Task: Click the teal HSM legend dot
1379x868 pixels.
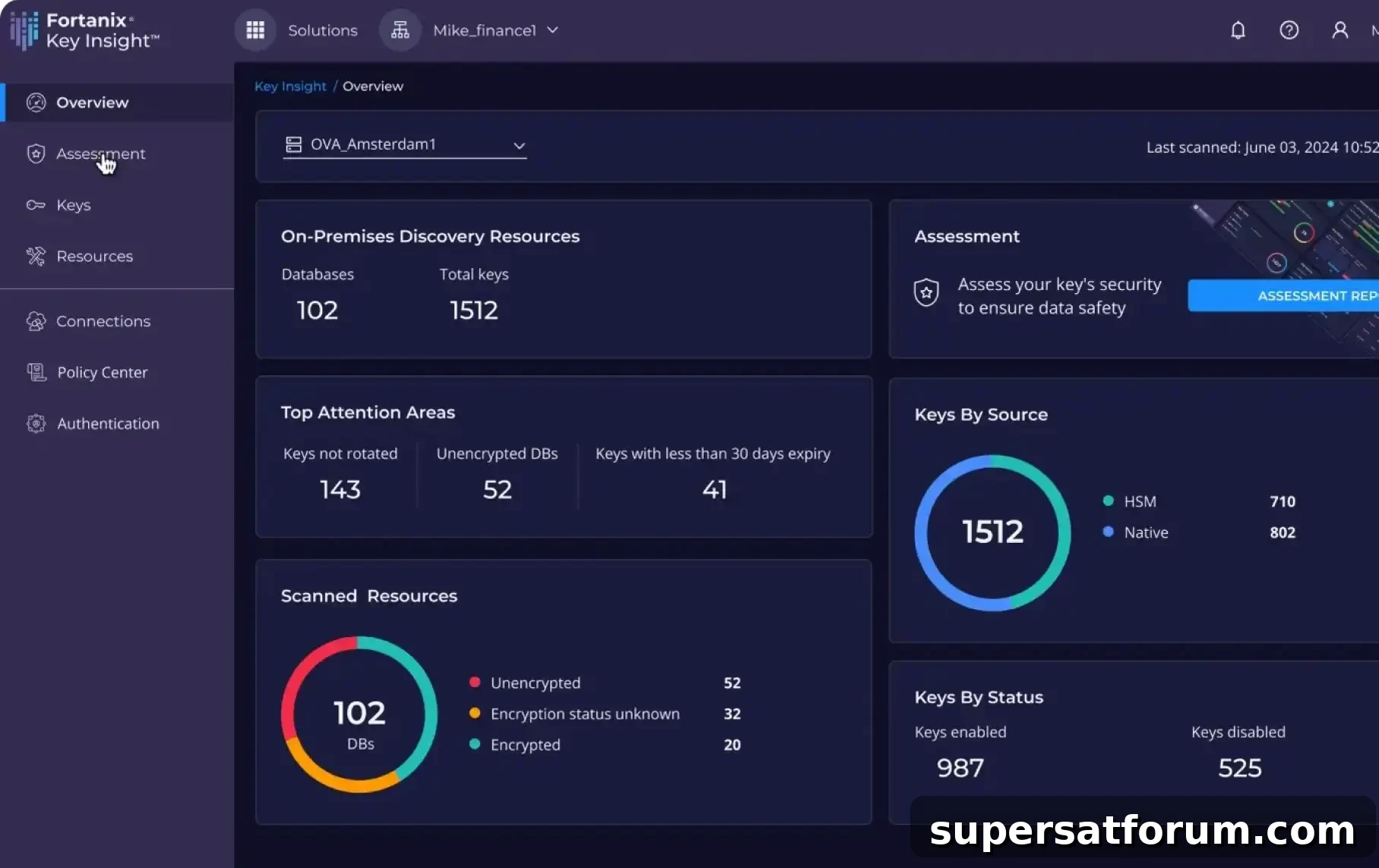Action: click(x=1109, y=500)
